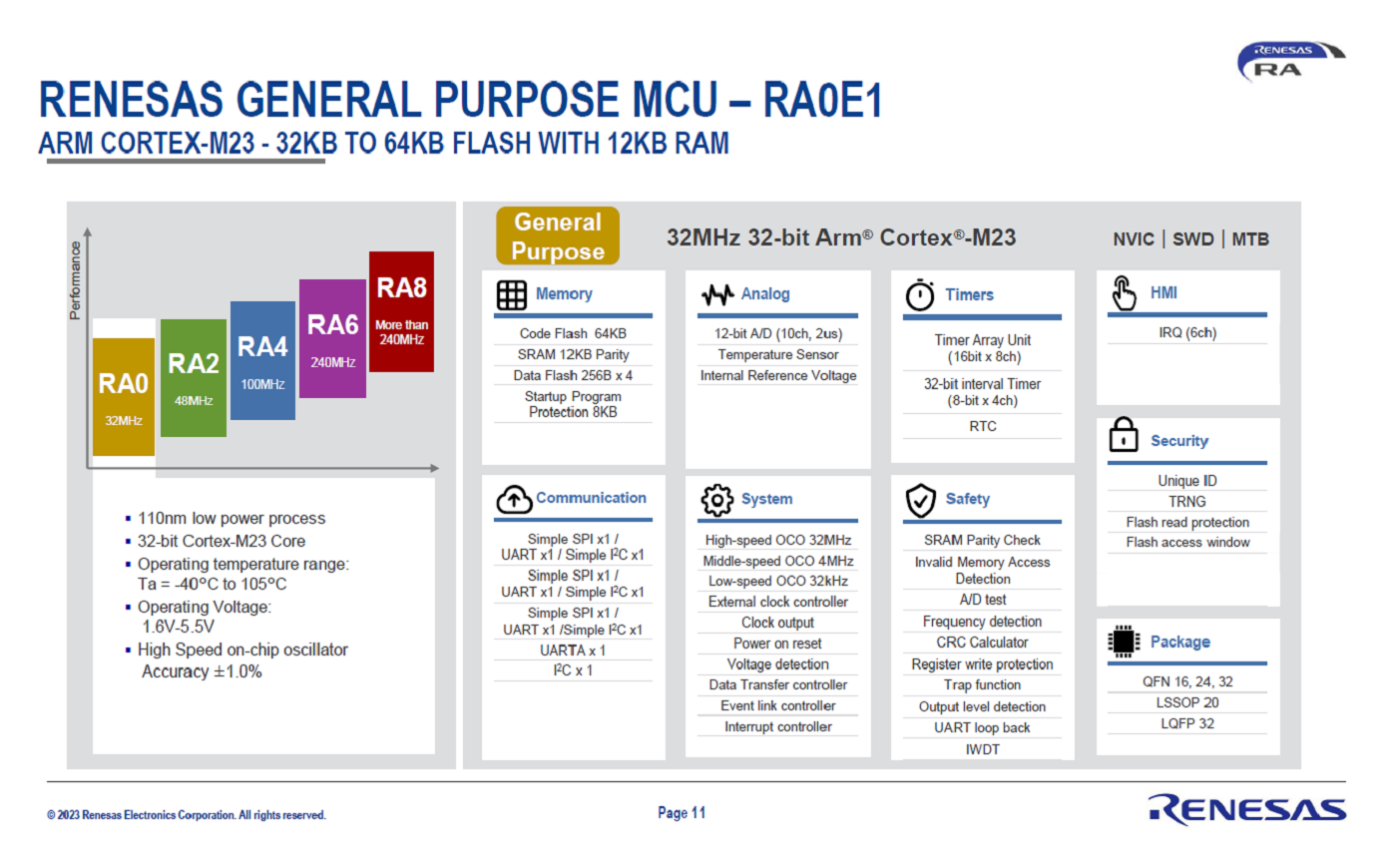Screen dimensions: 1397x868
Task: Click '12-bit A/D (10ch, 2us)' entry
Action: point(778,333)
